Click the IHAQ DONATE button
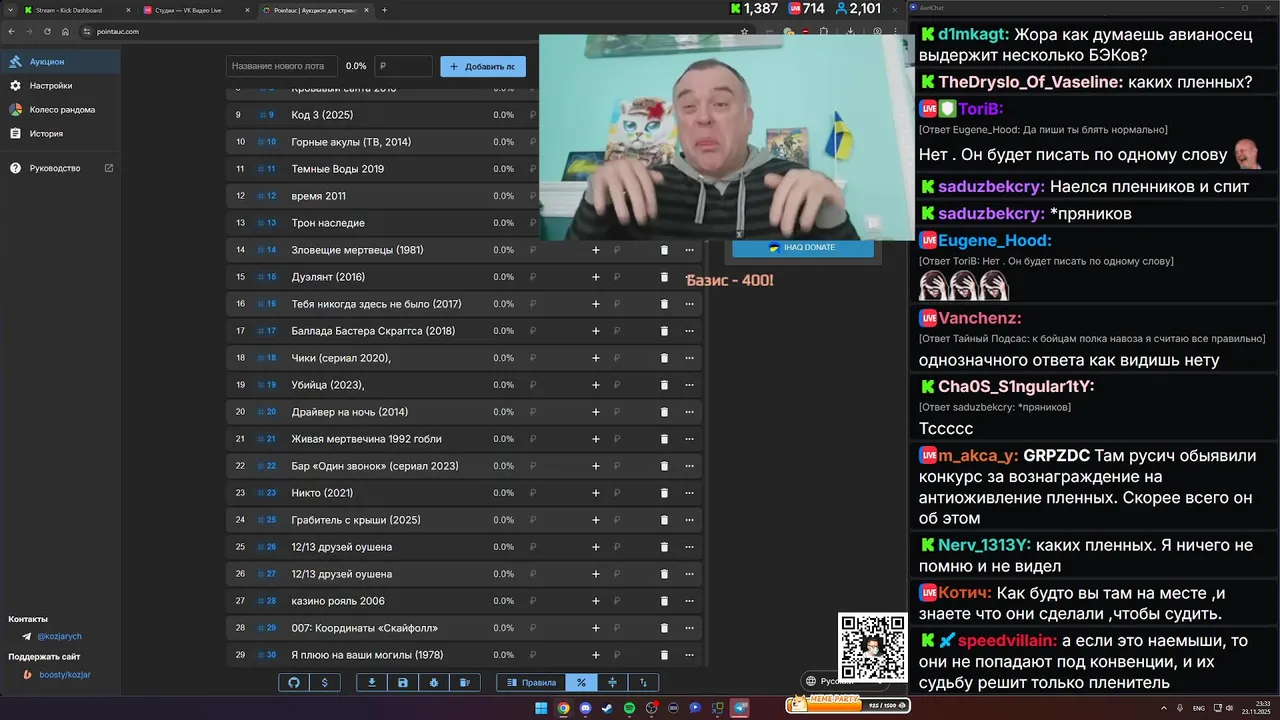The image size is (1280, 720). pos(803,247)
